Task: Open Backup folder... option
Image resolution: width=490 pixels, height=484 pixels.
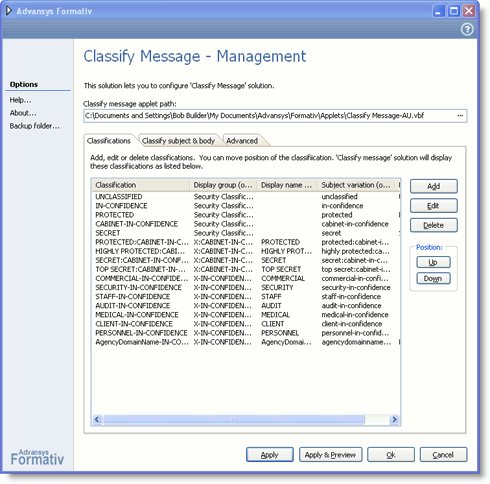Action: pos(34,126)
